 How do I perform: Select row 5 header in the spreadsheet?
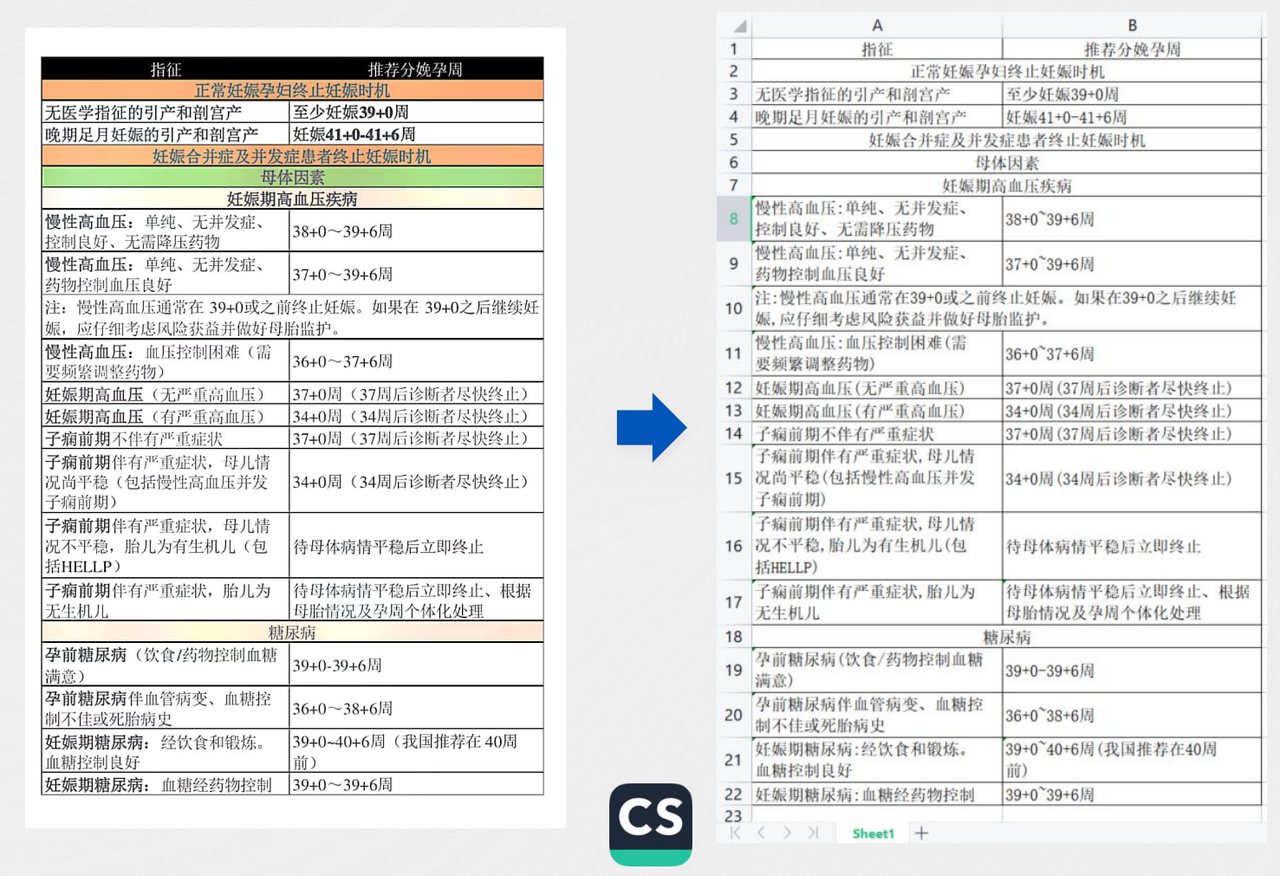(734, 139)
